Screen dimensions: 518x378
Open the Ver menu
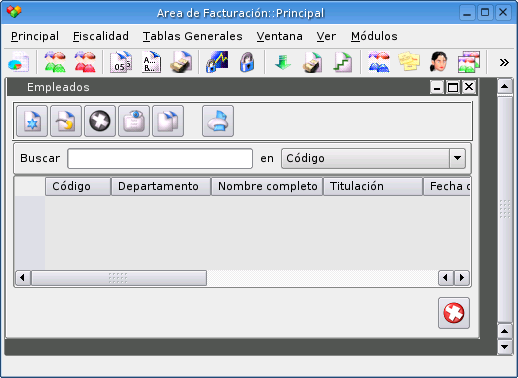326,36
